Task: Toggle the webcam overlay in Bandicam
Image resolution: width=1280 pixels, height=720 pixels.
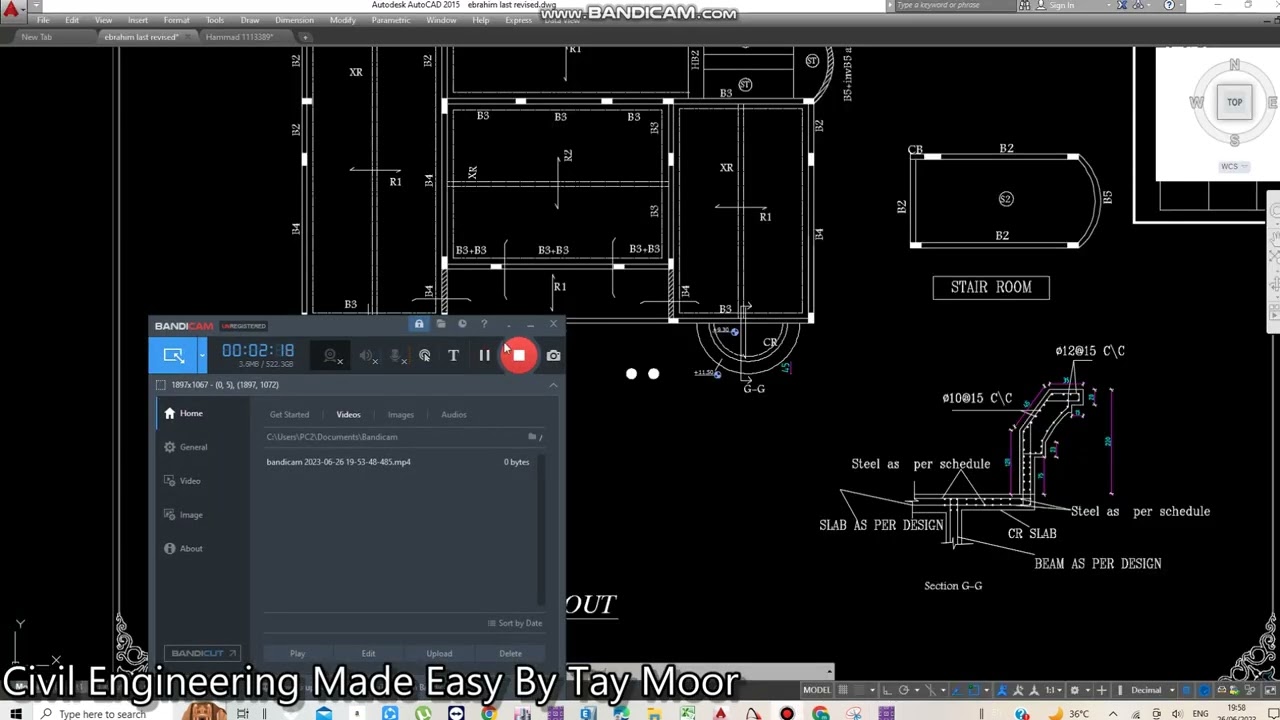Action: [x=332, y=355]
